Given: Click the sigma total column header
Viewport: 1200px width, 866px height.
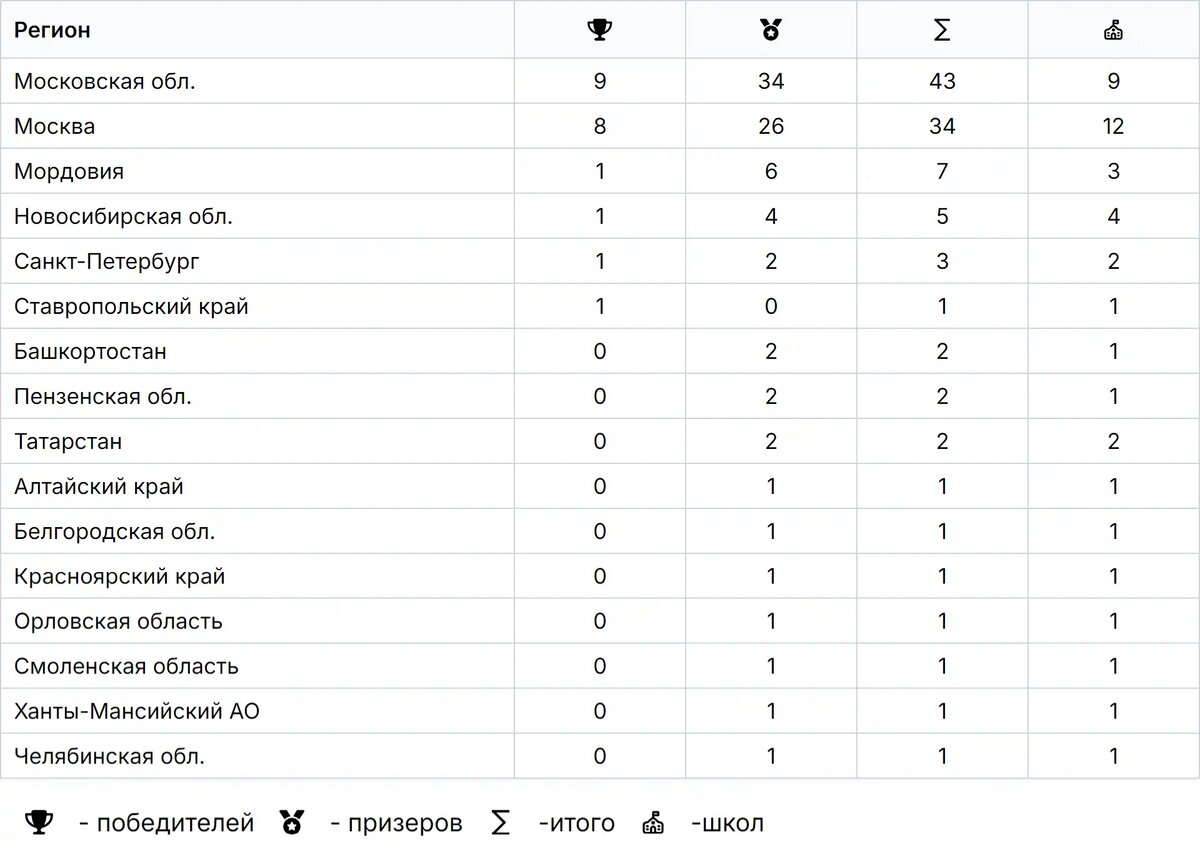Looking at the screenshot, I should (x=942, y=30).
